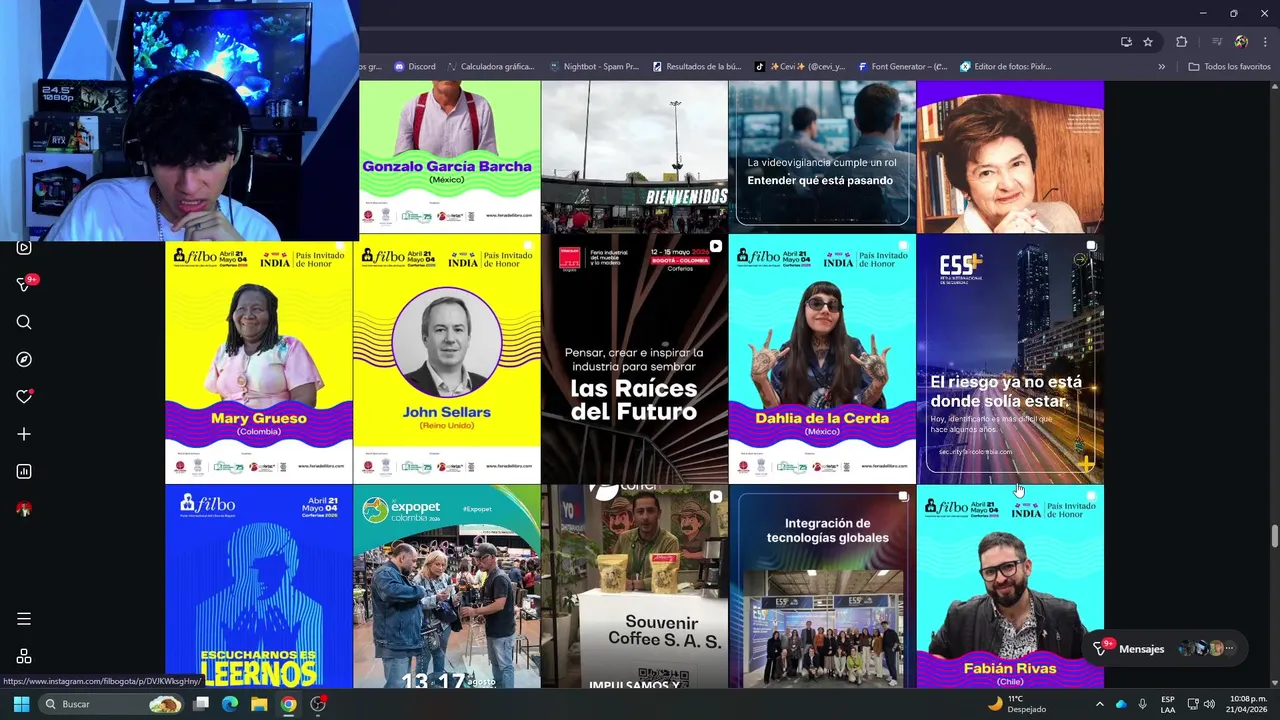Open Chrome three-dot menu
This screenshot has width=1280, height=720.
[1265, 42]
